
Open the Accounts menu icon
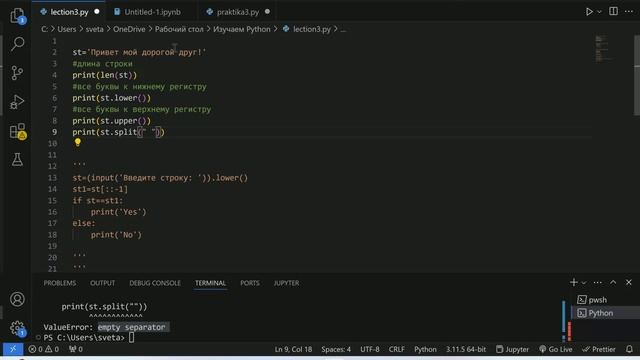[x=17, y=299]
